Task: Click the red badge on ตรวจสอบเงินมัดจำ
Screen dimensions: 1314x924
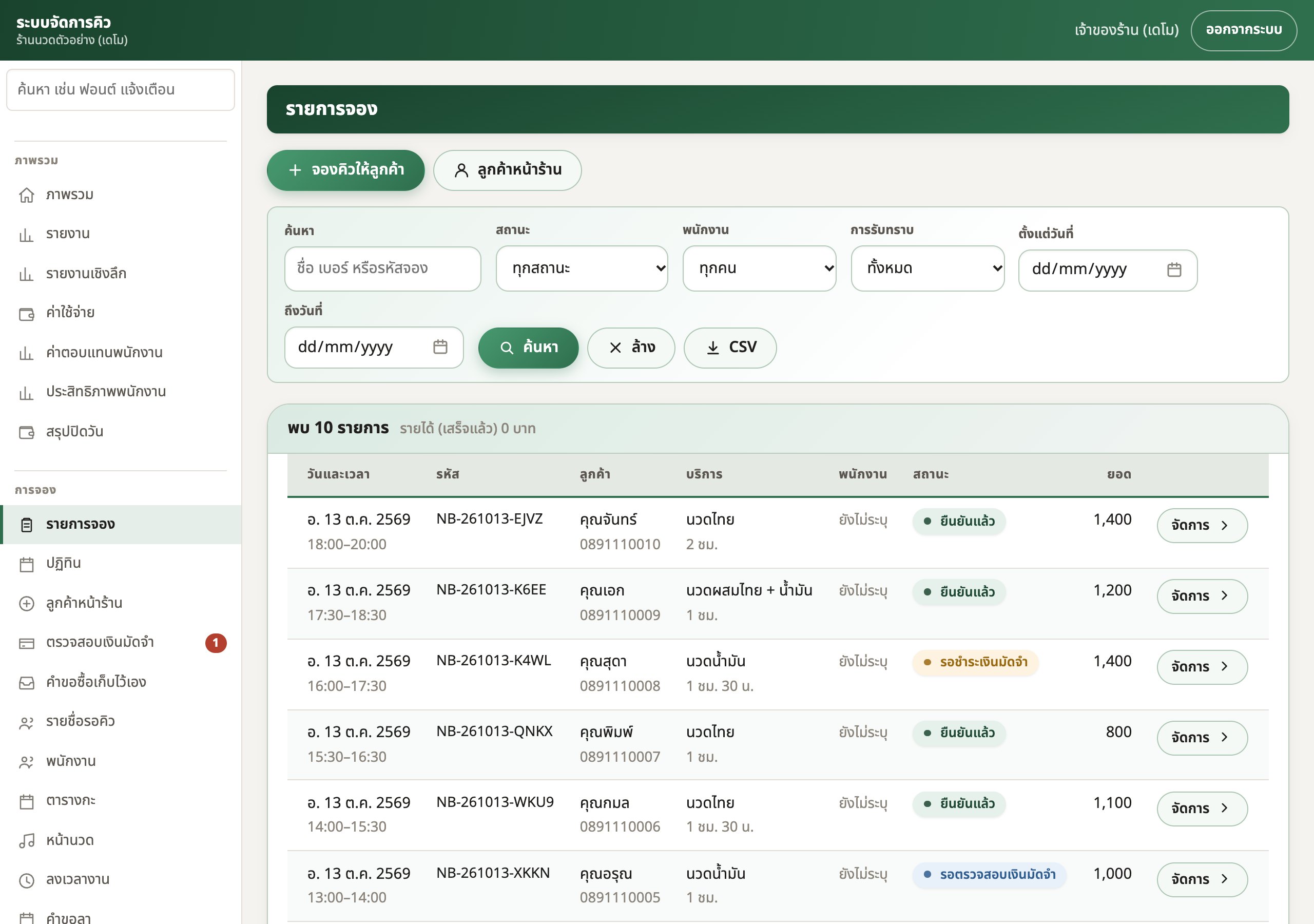Action: (216, 643)
